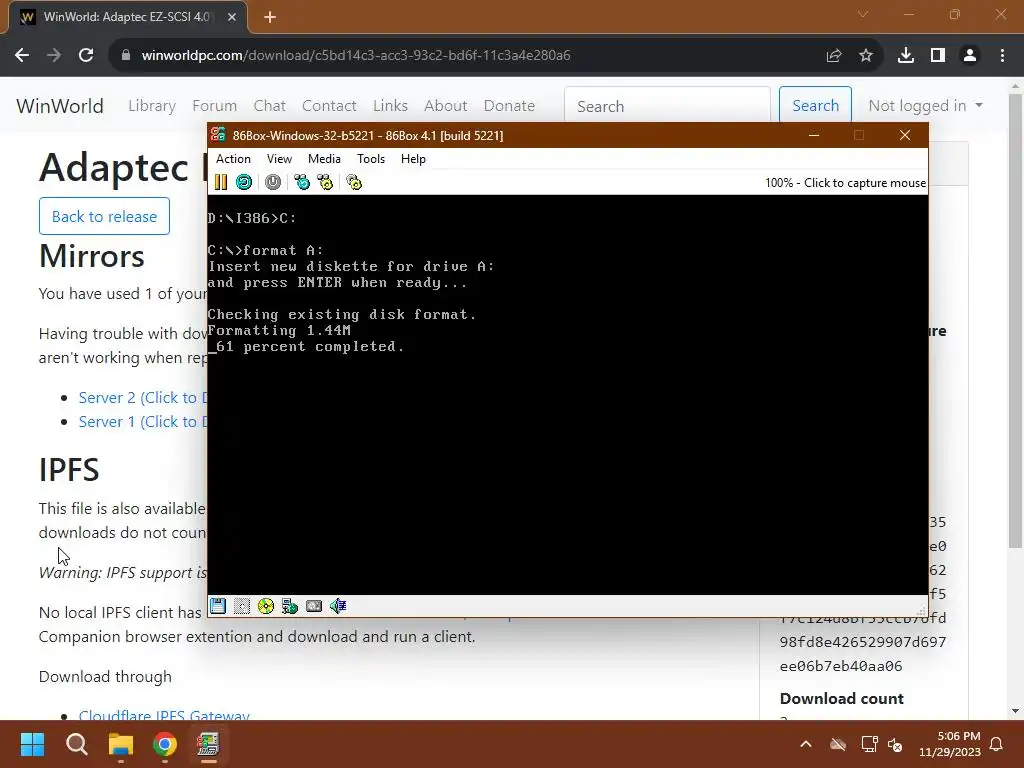Open Forum in WinWorld navigation
The width and height of the screenshot is (1024, 768).
pos(214,106)
